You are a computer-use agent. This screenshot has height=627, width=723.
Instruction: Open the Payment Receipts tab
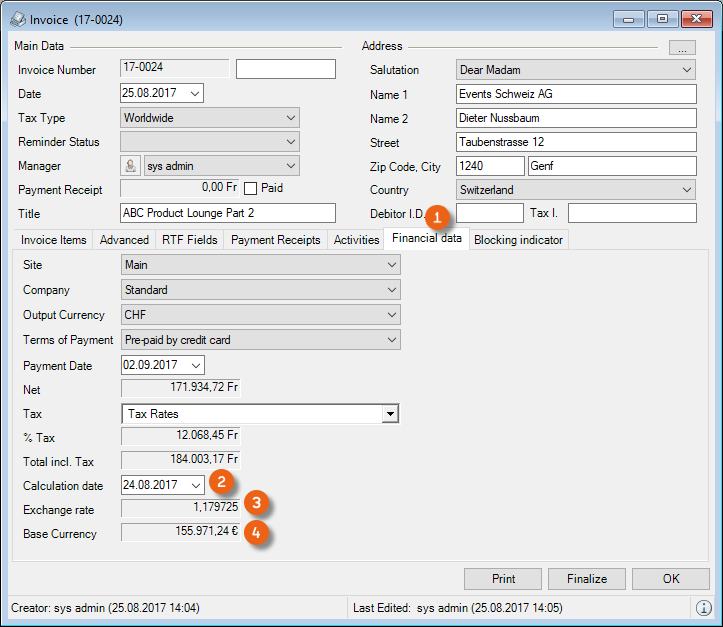(x=275, y=240)
